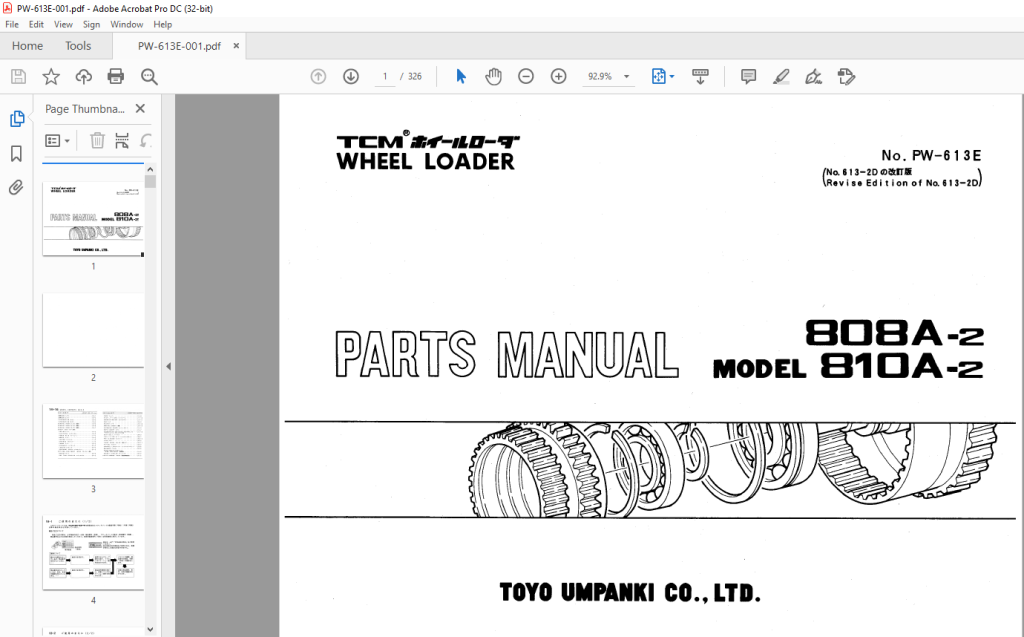Switch to the Home tab

click(27, 46)
